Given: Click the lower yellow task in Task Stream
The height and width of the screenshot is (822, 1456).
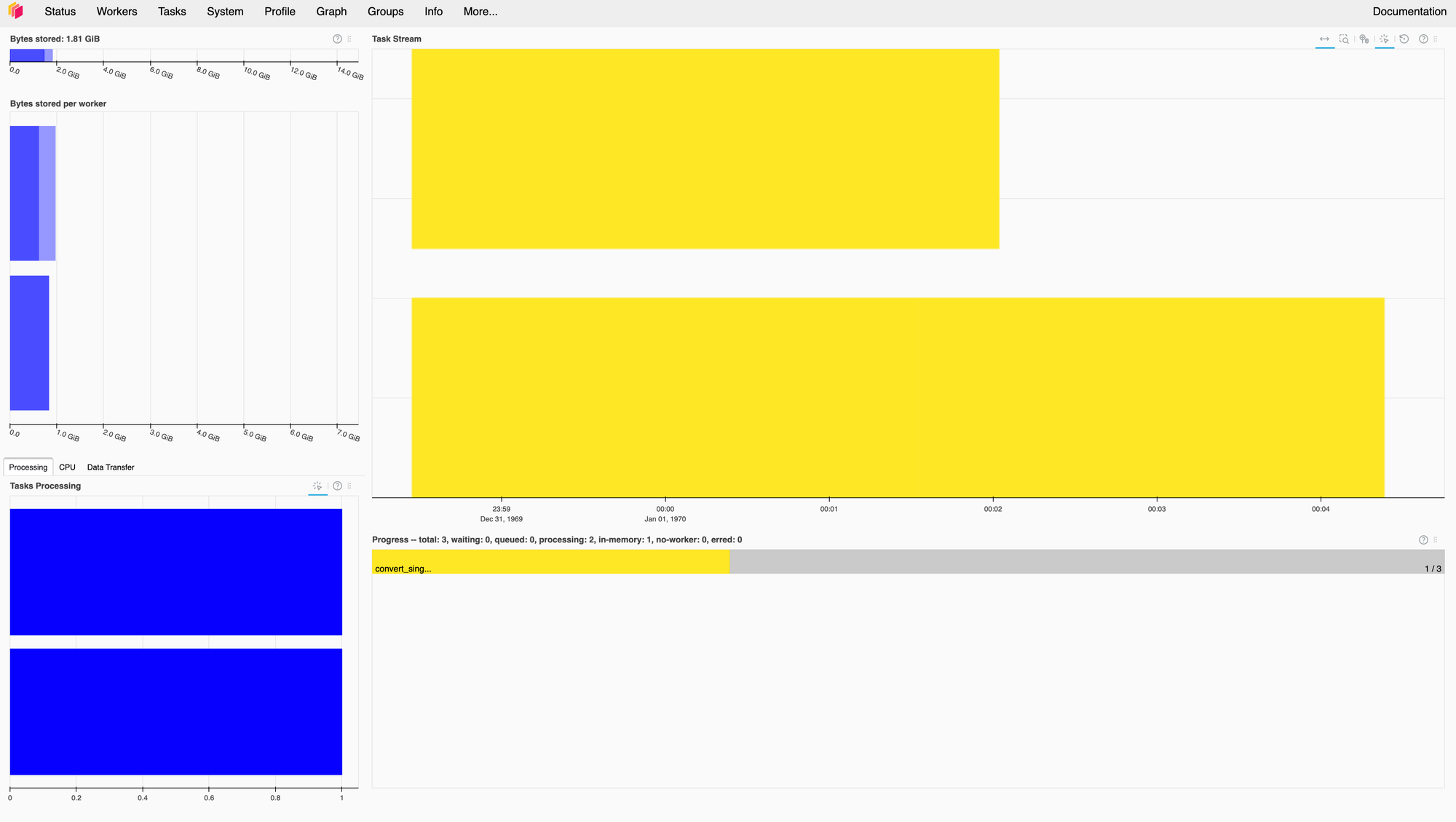Looking at the screenshot, I should click(898, 398).
